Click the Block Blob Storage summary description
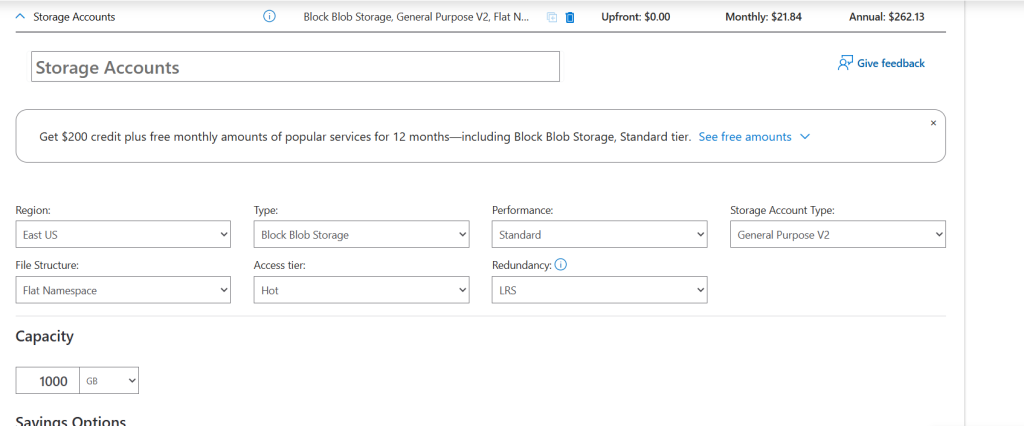Image resolution: width=1024 pixels, height=426 pixels. point(416,17)
